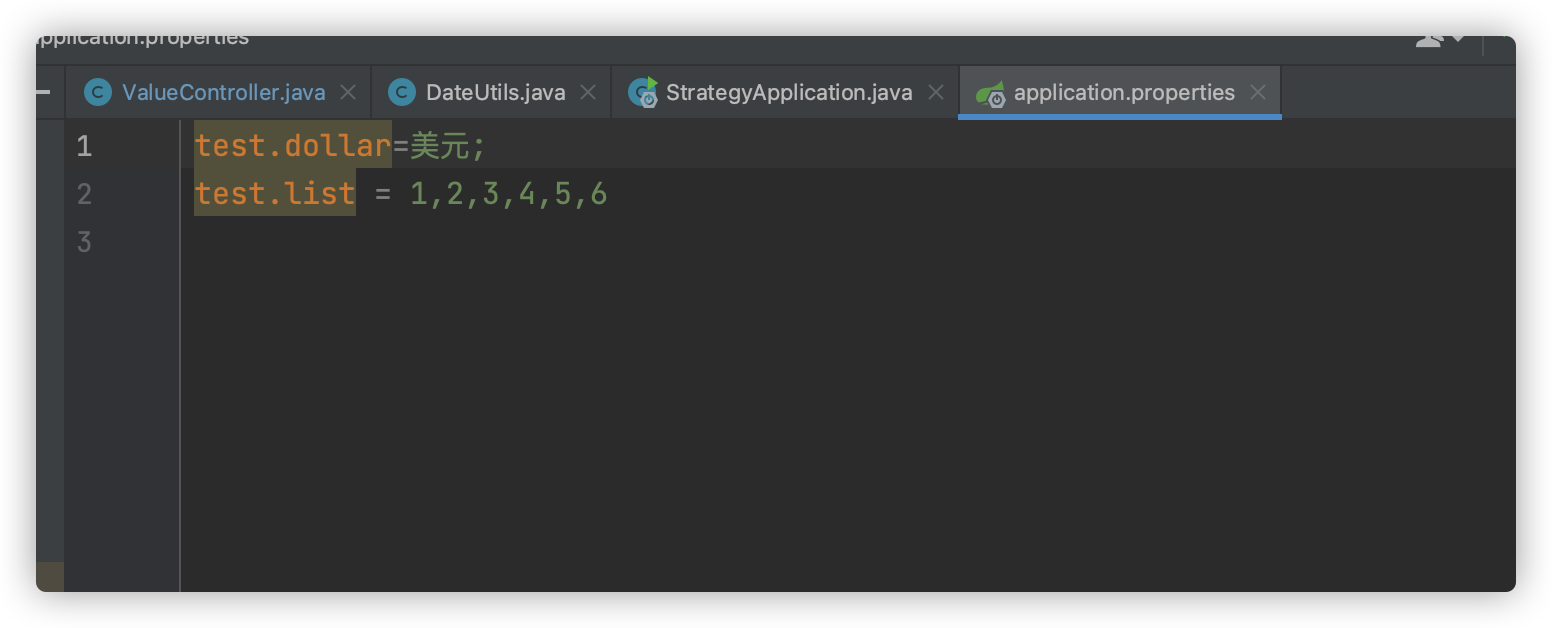Screen dimensions: 1552x628
Task: Click the collapse stripe icon left of tabs
Action: (x=45, y=91)
